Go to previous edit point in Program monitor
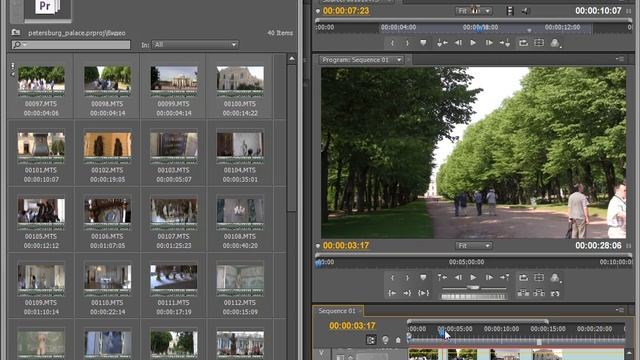The width and height of the screenshot is (640, 360). [x=442, y=278]
